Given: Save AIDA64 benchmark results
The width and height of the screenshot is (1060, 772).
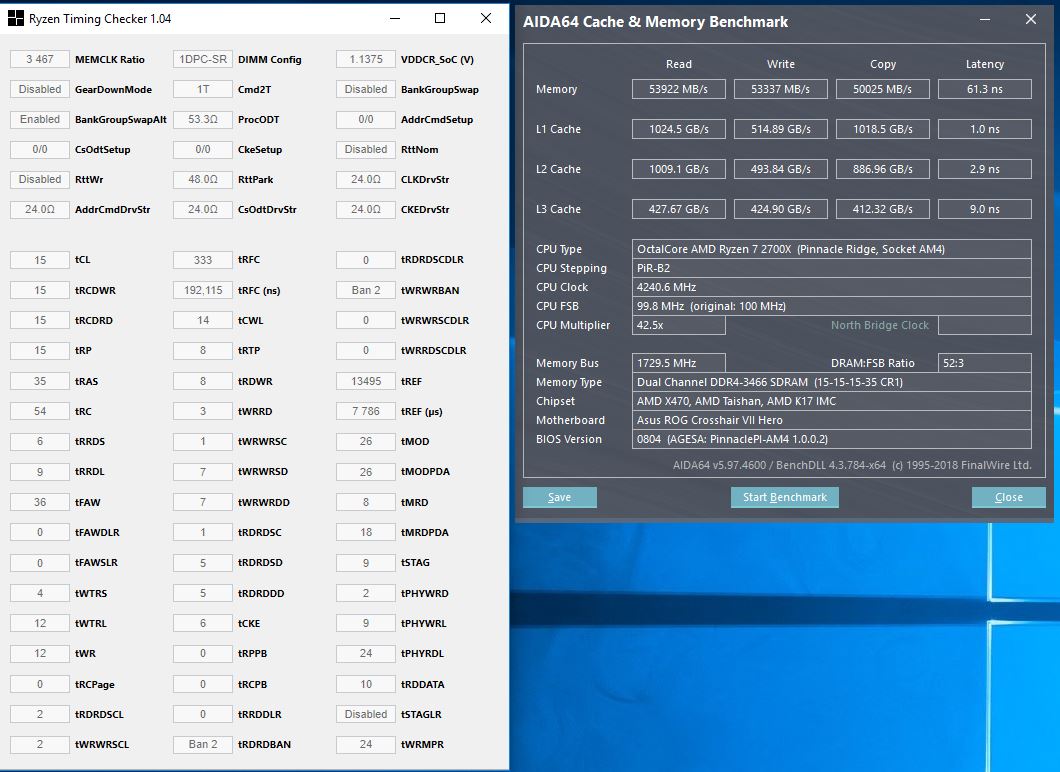Looking at the screenshot, I should (x=560, y=498).
